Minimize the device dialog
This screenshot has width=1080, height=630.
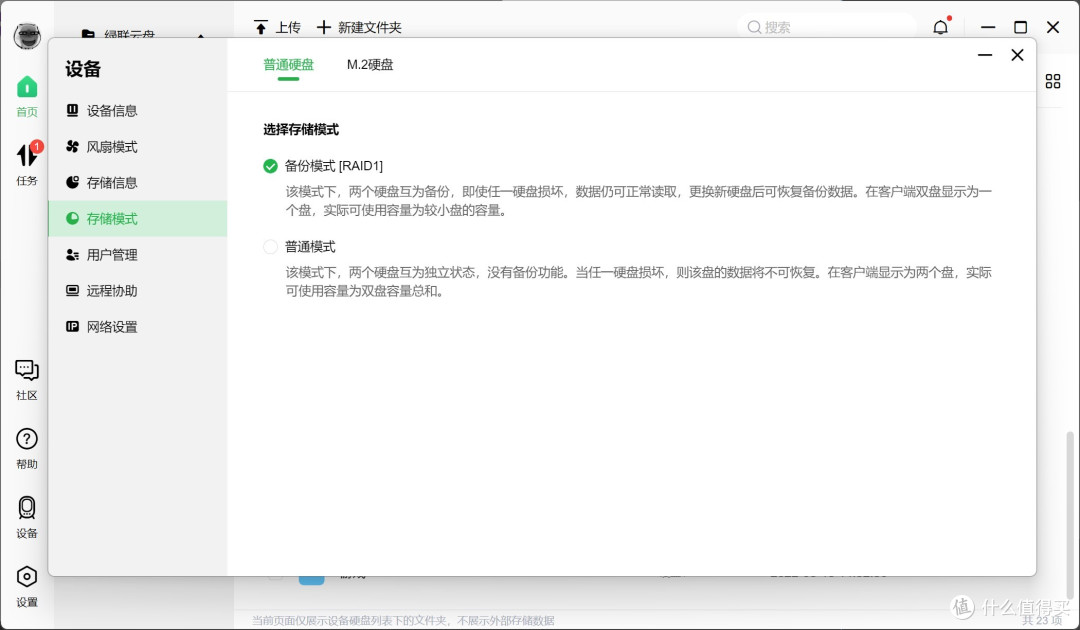pos(985,55)
